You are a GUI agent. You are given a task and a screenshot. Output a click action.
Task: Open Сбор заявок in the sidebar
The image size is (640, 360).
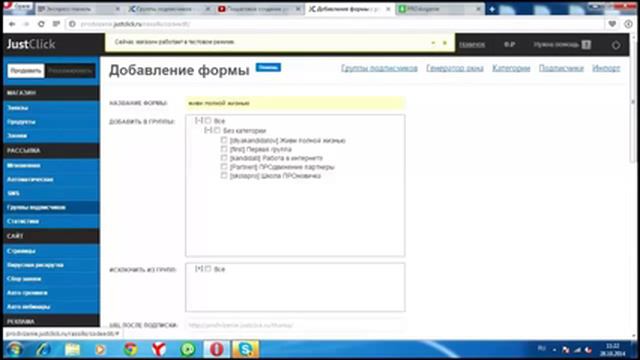pyautogui.click(x=51, y=279)
